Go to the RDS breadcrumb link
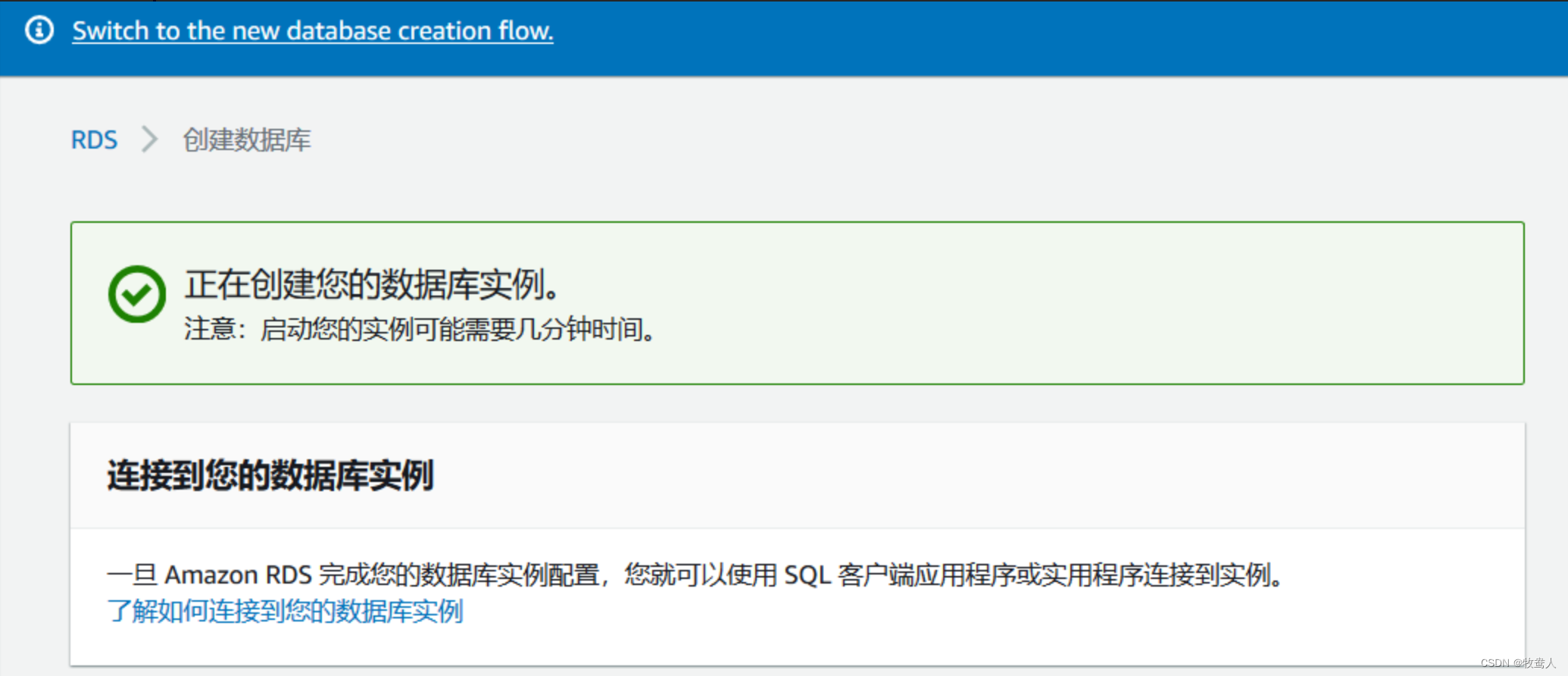The width and height of the screenshot is (1568, 676). [x=95, y=139]
